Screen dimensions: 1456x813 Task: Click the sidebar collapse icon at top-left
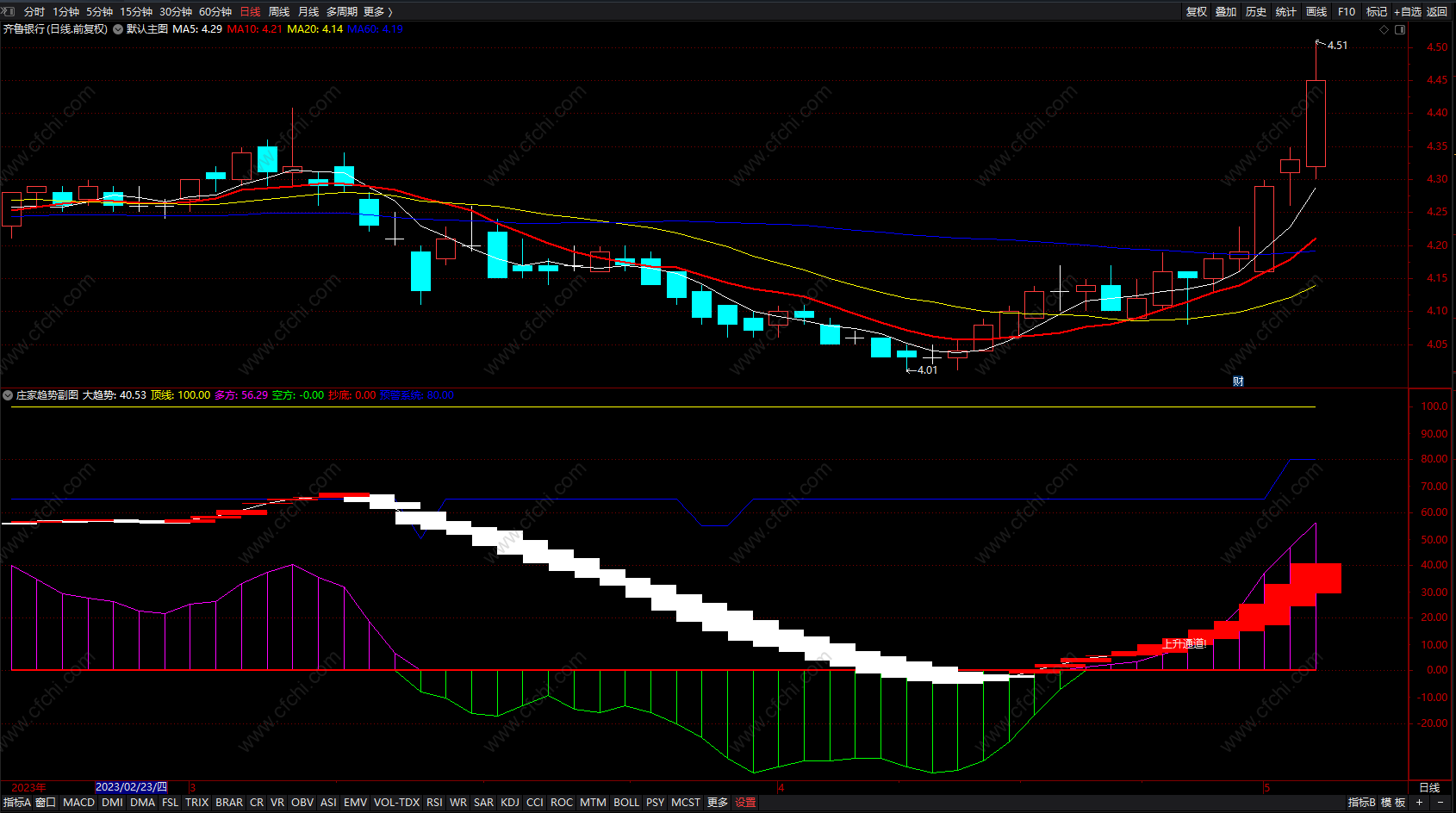[8, 11]
